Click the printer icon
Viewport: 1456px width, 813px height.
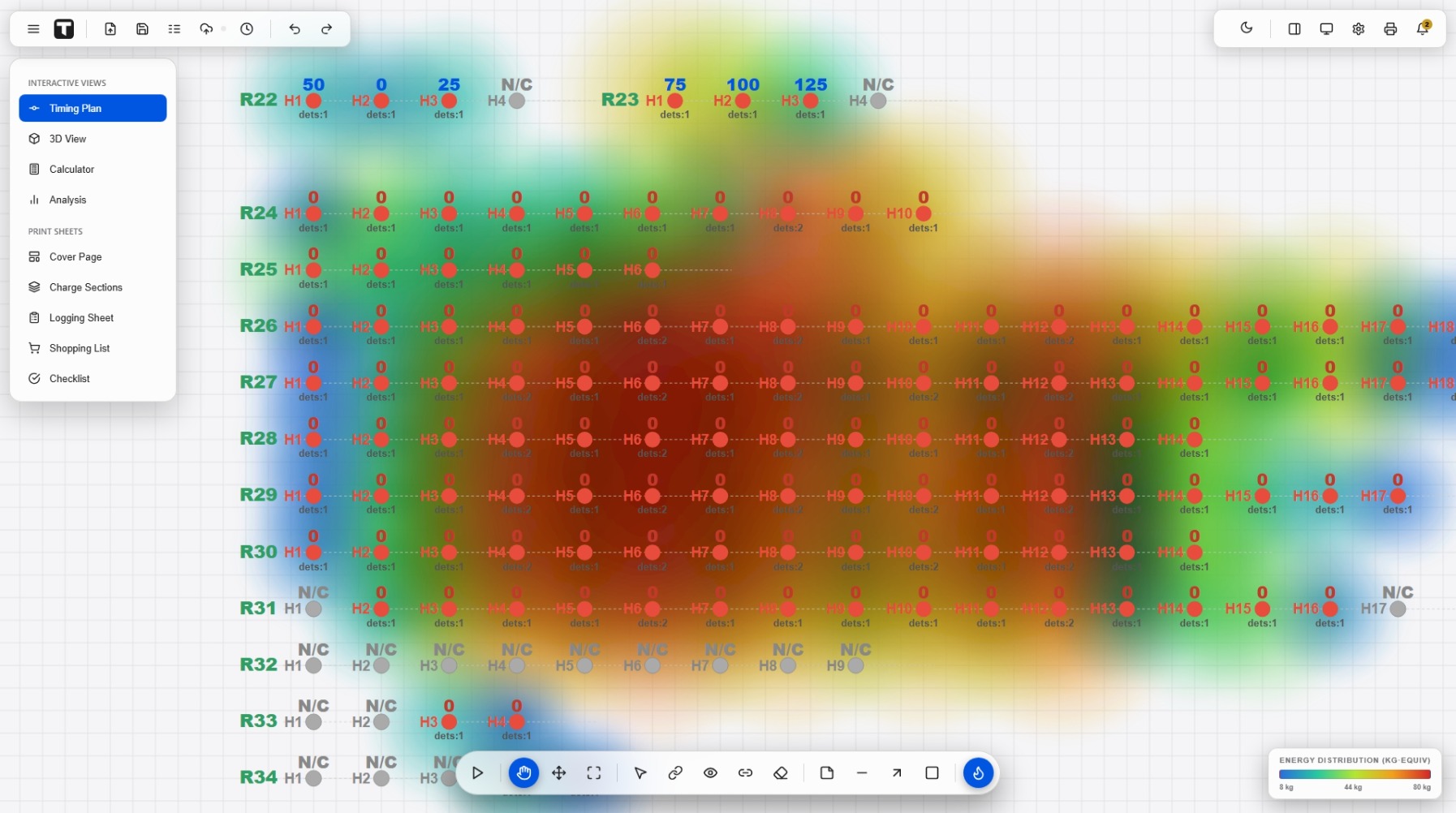(x=1390, y=29)
